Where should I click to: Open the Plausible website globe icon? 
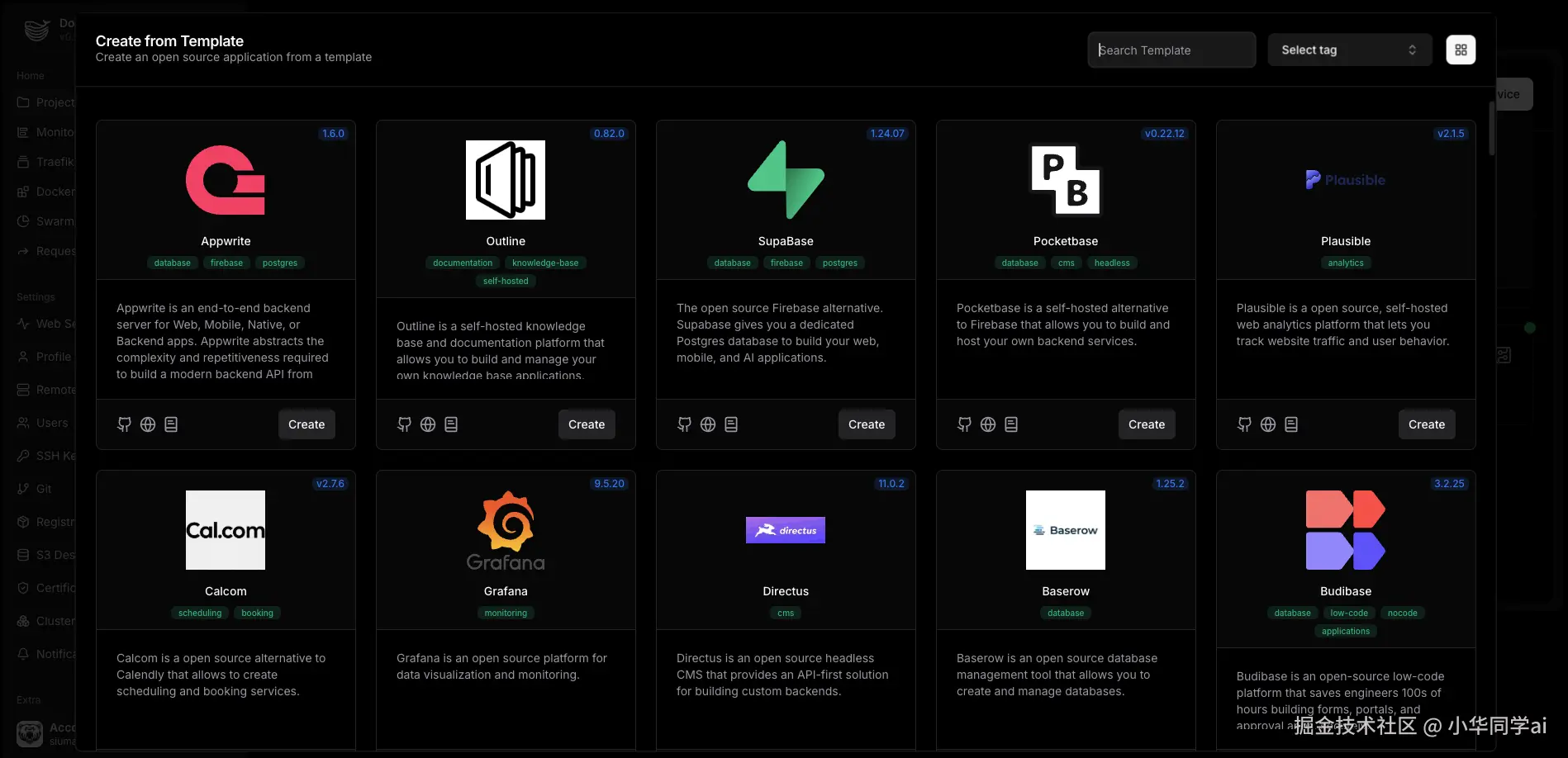point(1268,424)
